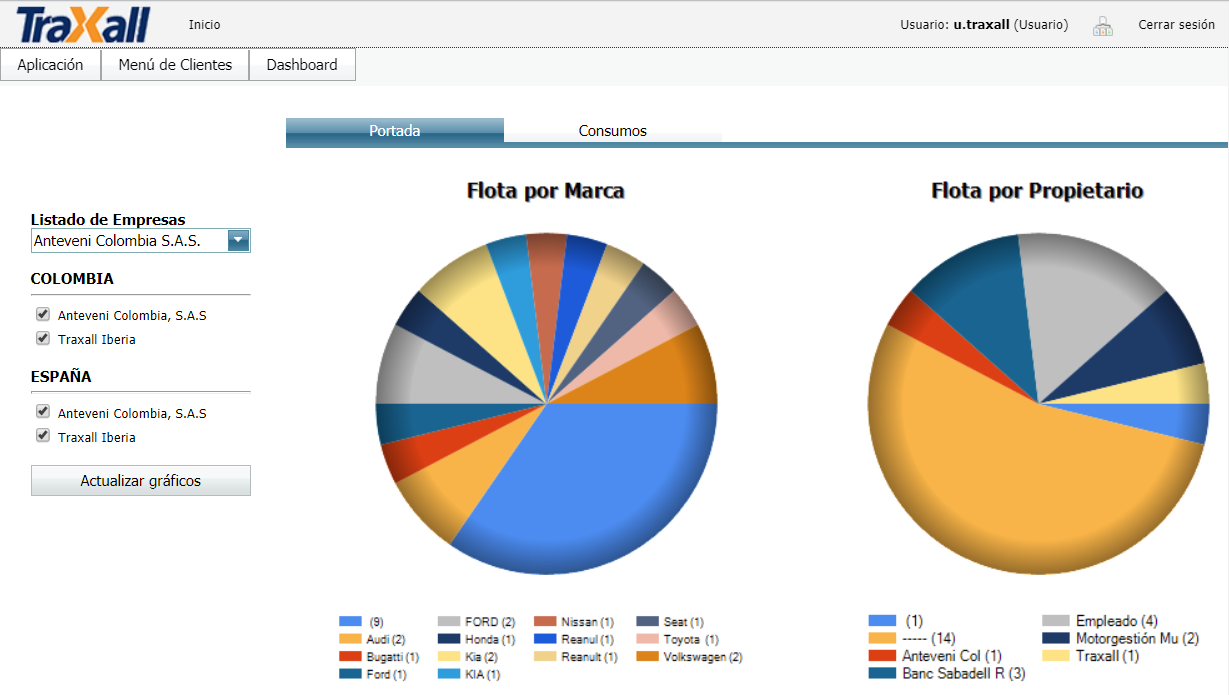The image size is (1229, 695).
Task: Click the Bugatti legend color marker
Action: (350, 657)
